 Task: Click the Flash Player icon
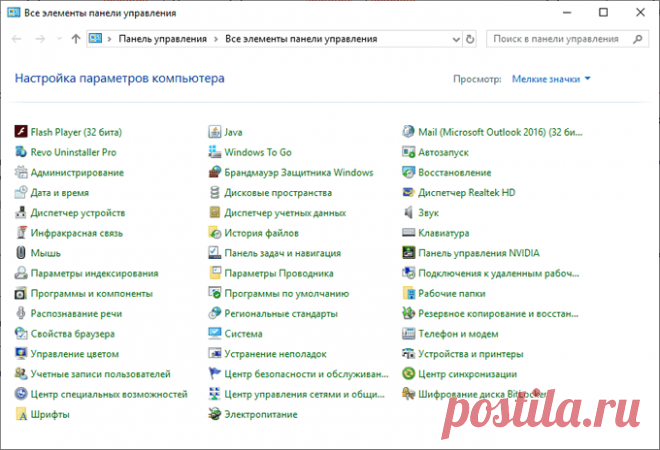click(21, 132)
